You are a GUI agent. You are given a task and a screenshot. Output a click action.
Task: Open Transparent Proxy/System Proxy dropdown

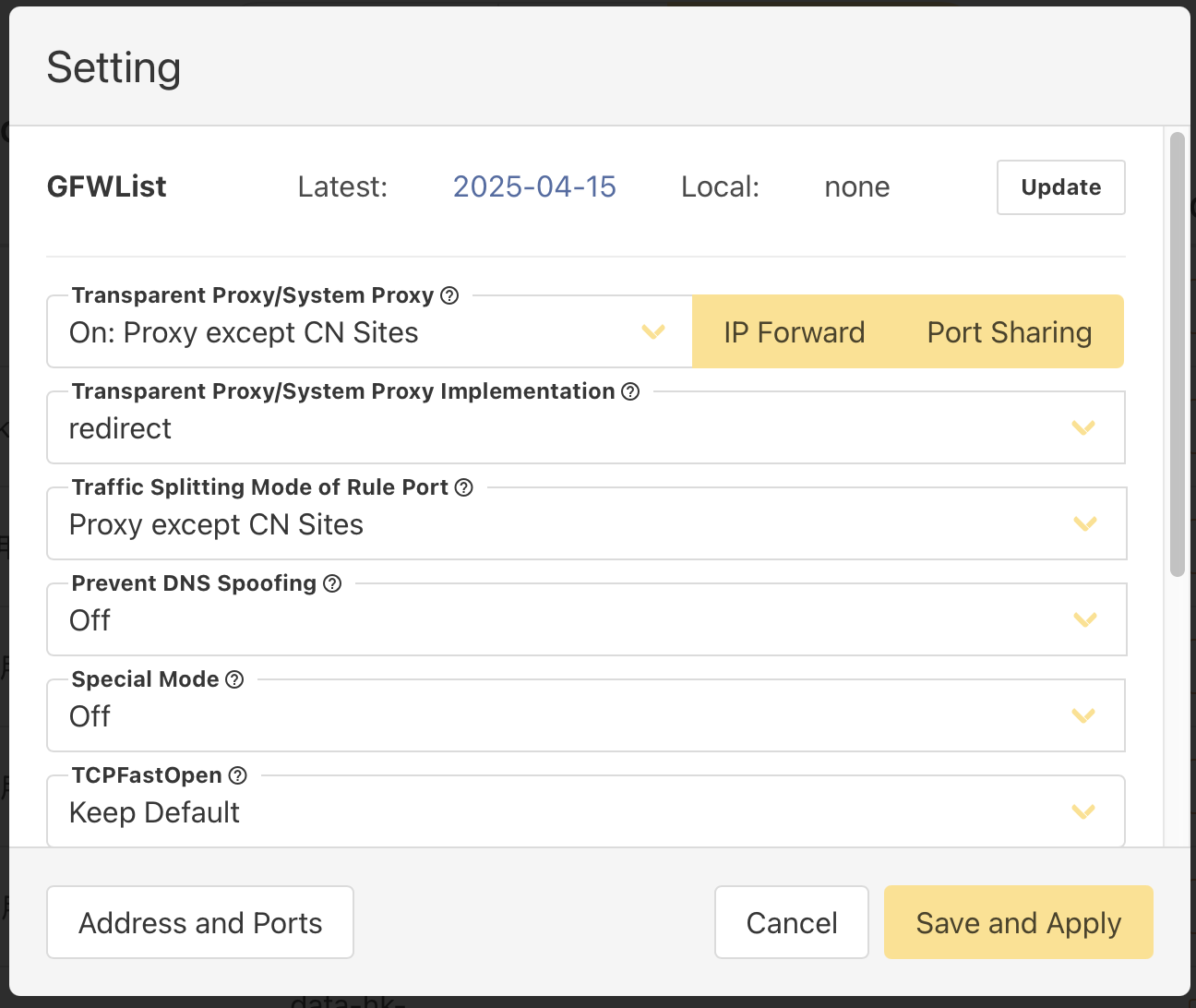[x=369, y=333]
